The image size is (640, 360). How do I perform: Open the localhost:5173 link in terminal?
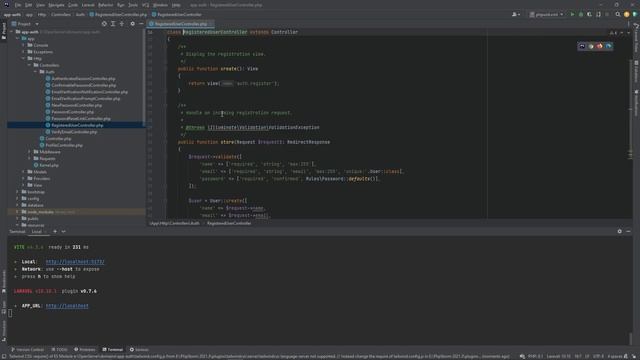75,262
